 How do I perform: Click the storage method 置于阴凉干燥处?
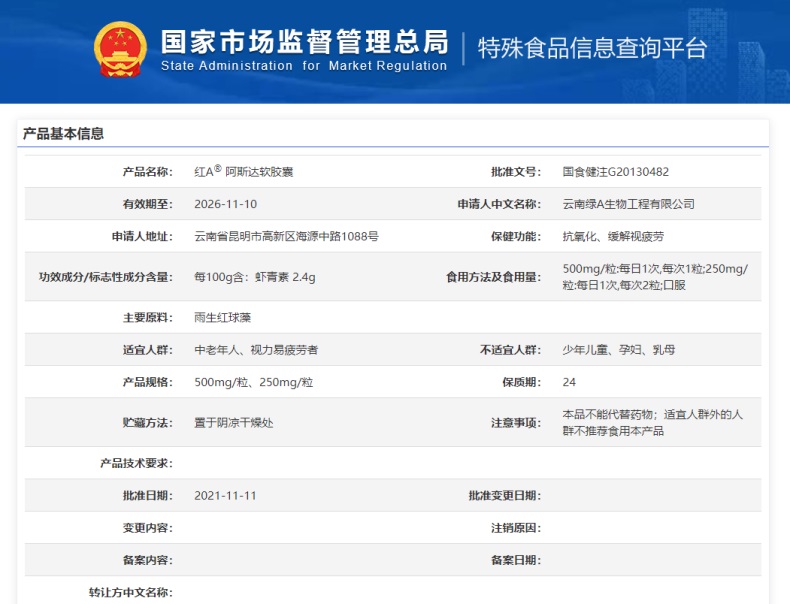tap(233, 423)
